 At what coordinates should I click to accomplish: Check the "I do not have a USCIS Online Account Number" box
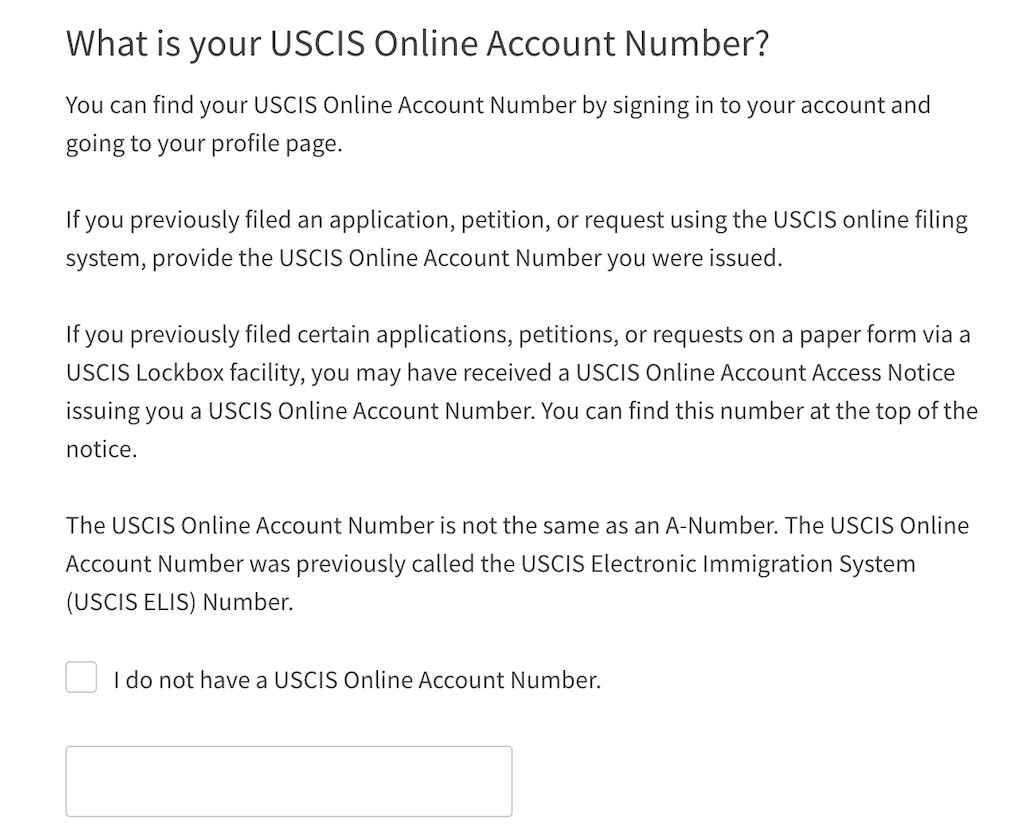click(80, 677)
